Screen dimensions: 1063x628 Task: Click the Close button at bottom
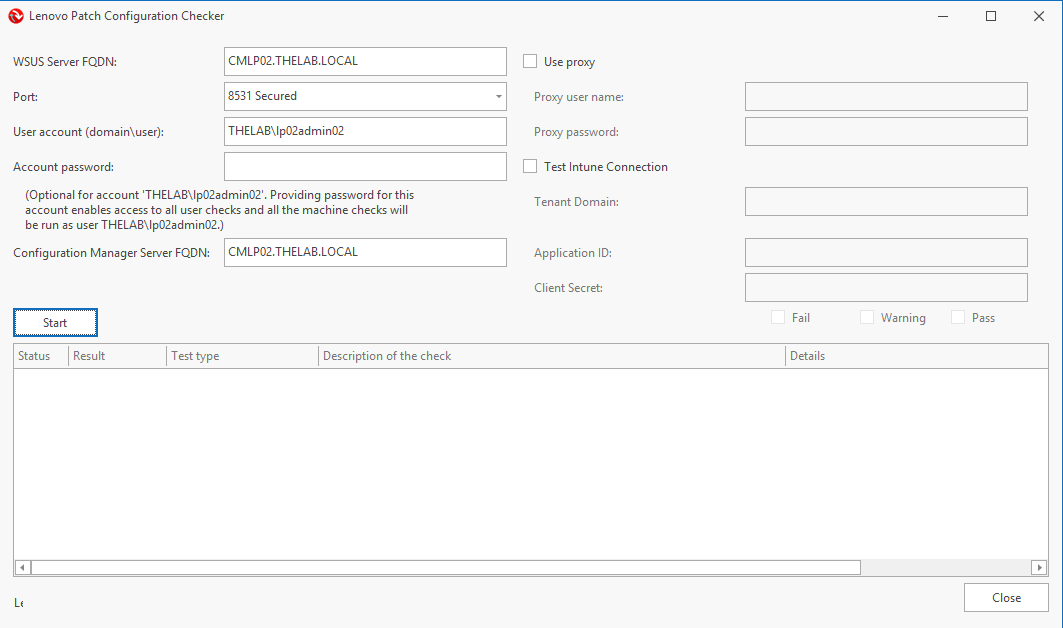click(1006, 597)
